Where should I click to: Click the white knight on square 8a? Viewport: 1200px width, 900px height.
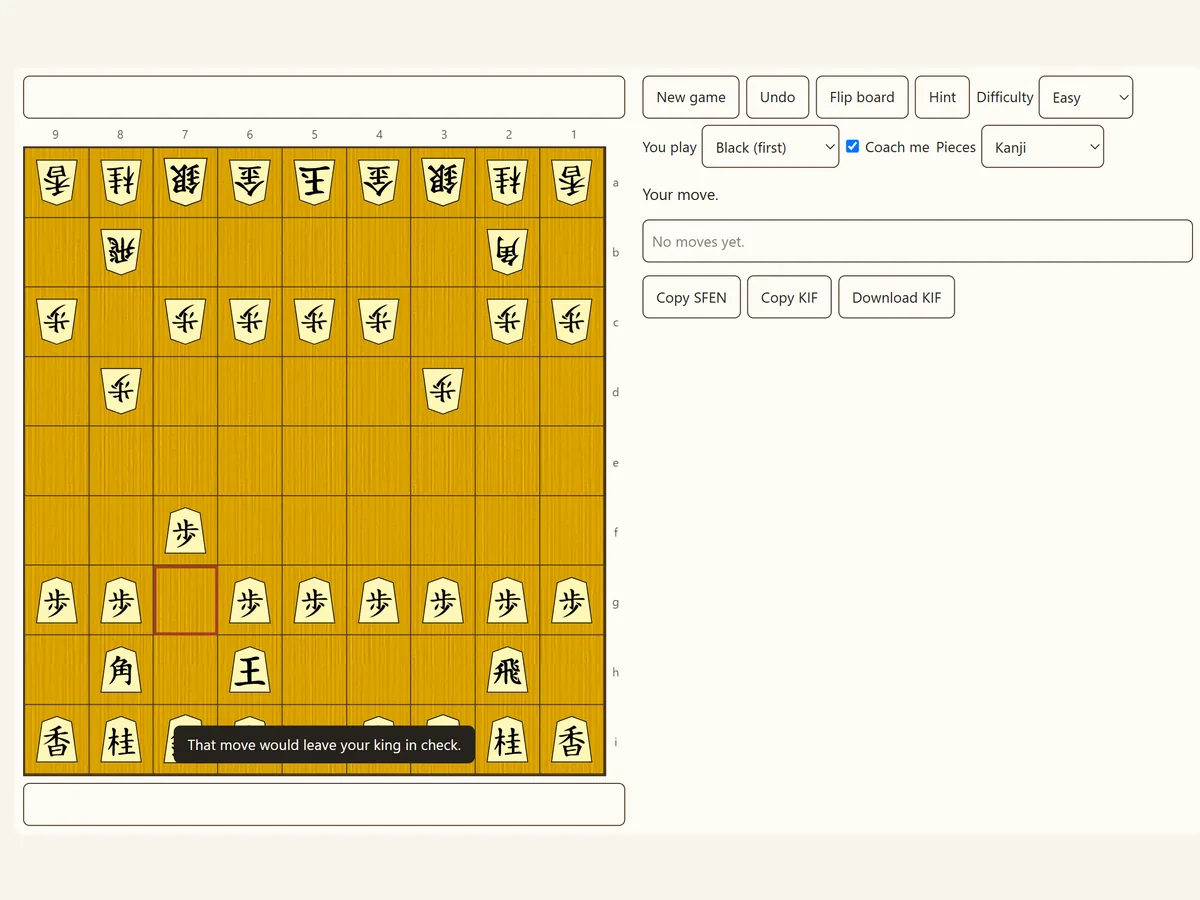point(121,181)
